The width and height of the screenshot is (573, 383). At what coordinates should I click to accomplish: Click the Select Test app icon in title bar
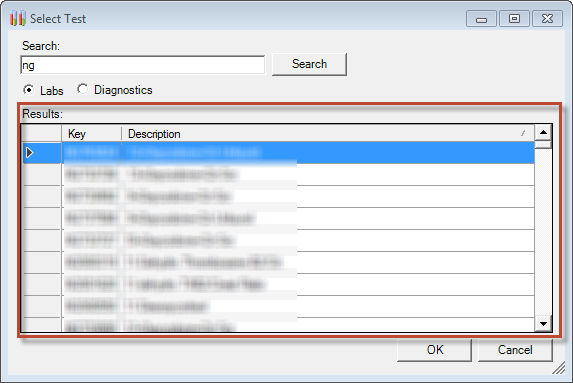(18, 18)
